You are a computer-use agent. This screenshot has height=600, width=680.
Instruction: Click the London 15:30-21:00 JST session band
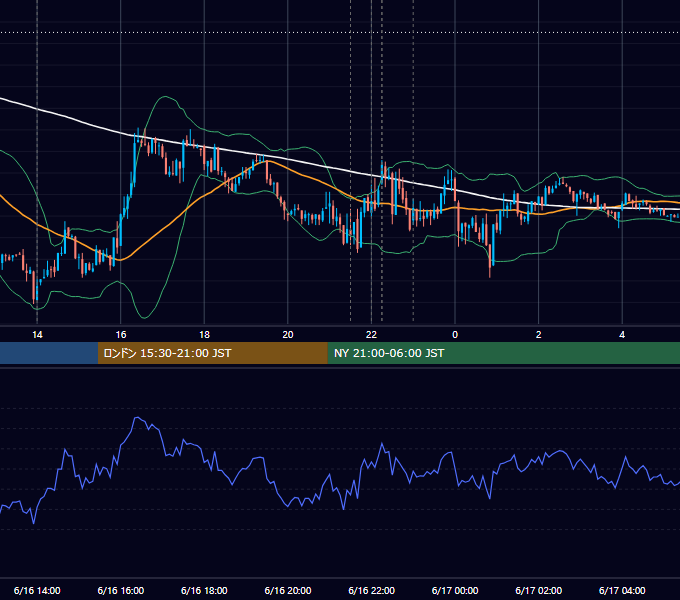click(x=212, y=353)
